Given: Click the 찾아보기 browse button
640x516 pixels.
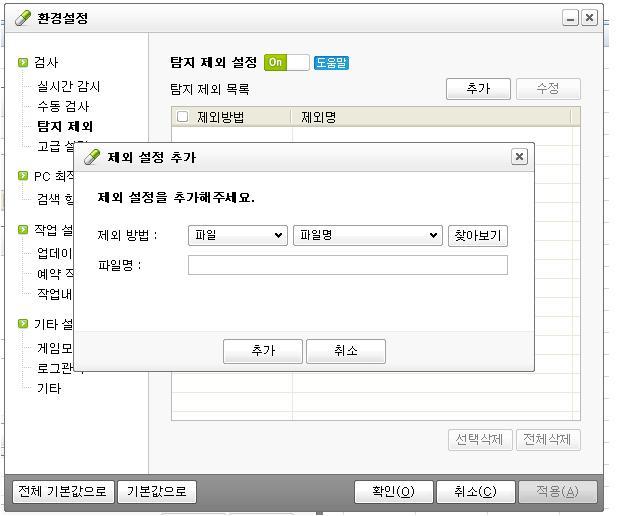Looking at the screenshot, I should [x=478, y=236].
